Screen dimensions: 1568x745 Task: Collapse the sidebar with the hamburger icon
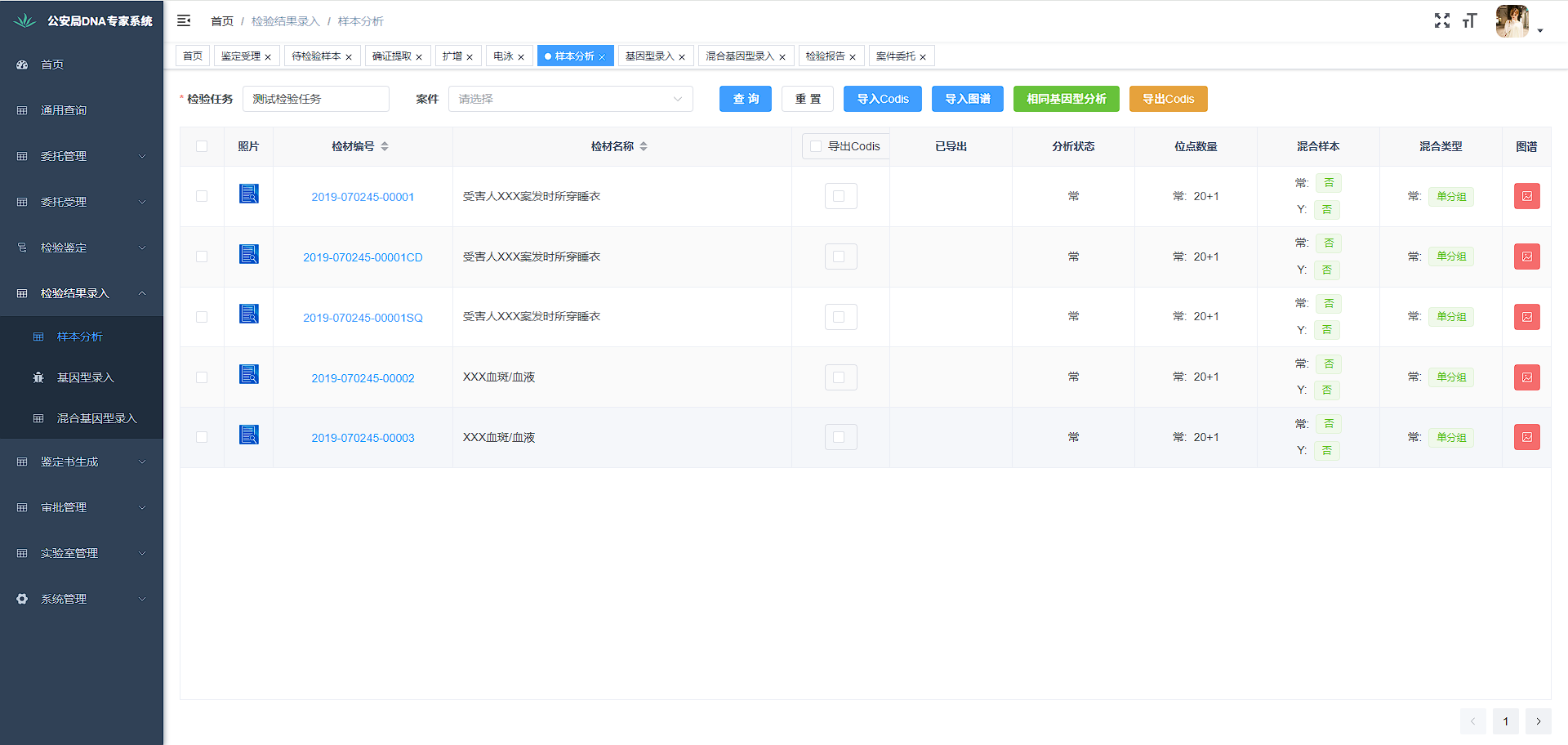click(x=184, y=20)
